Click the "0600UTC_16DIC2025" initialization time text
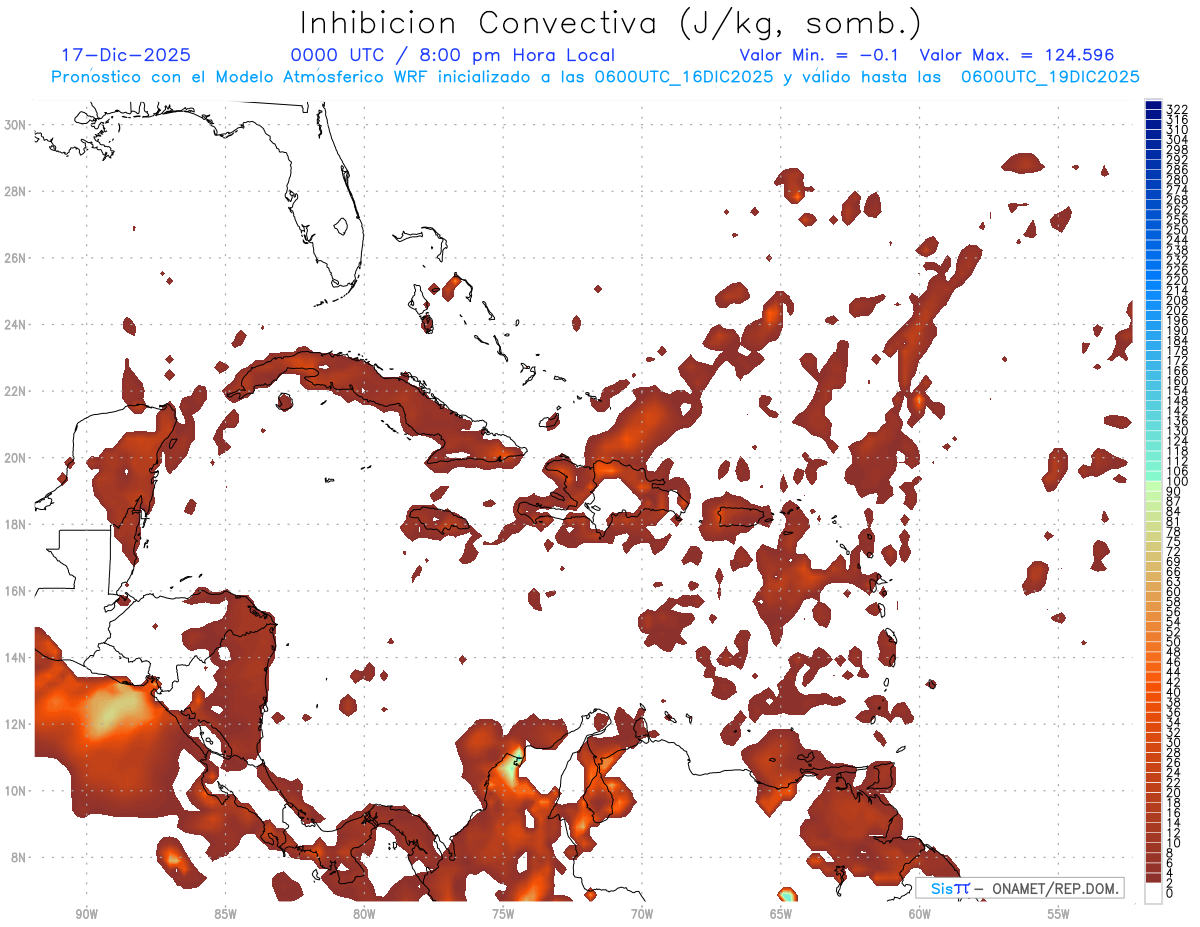This screenshot has width=1200, height=927. pos(683,76)
